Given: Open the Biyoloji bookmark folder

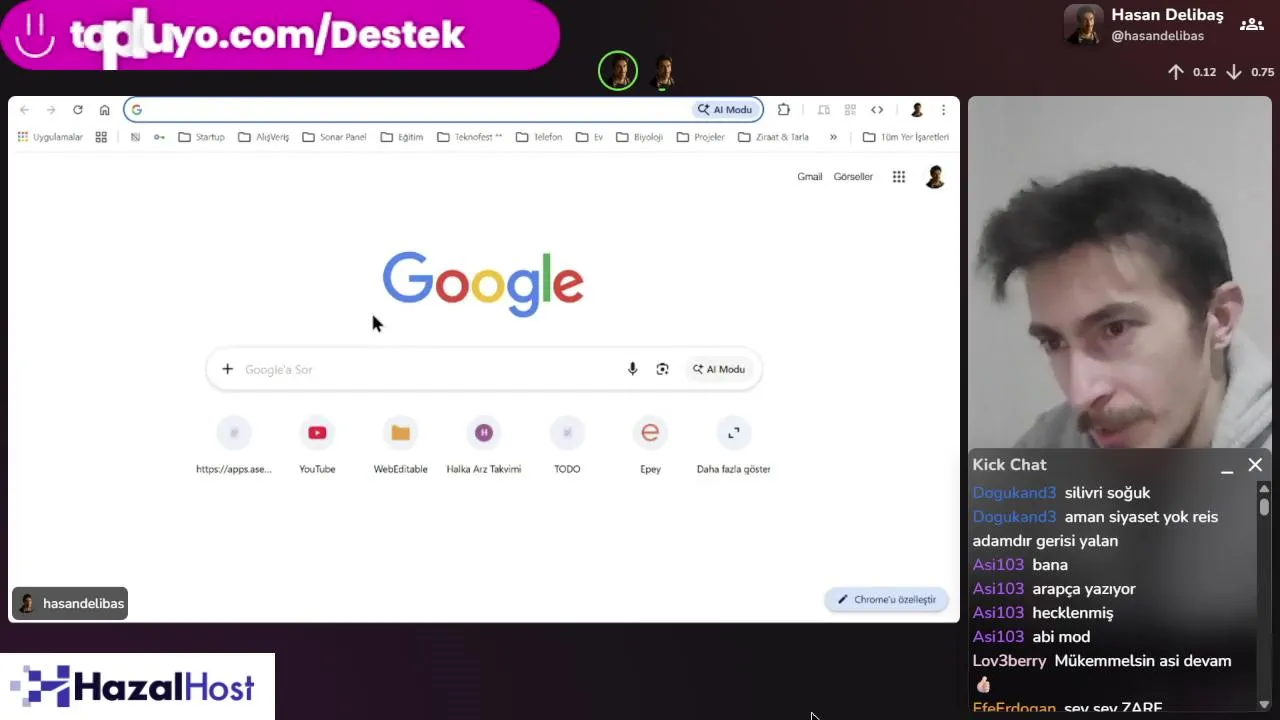Looking at the screenshot, I should [640, 137].
